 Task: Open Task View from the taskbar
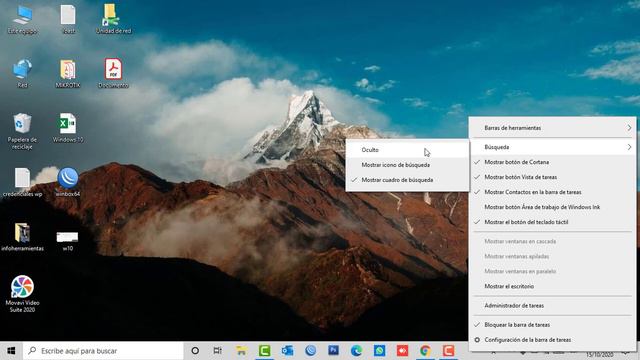(x=218, y=351)
